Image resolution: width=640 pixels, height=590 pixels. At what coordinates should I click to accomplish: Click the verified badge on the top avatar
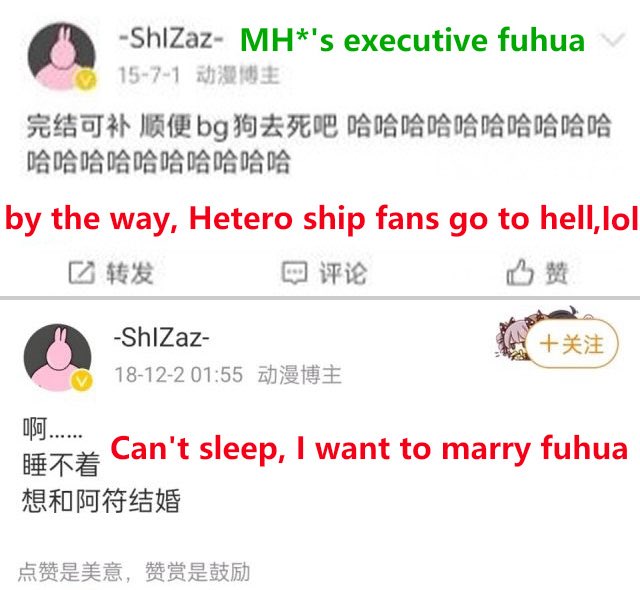pos(85,80)
